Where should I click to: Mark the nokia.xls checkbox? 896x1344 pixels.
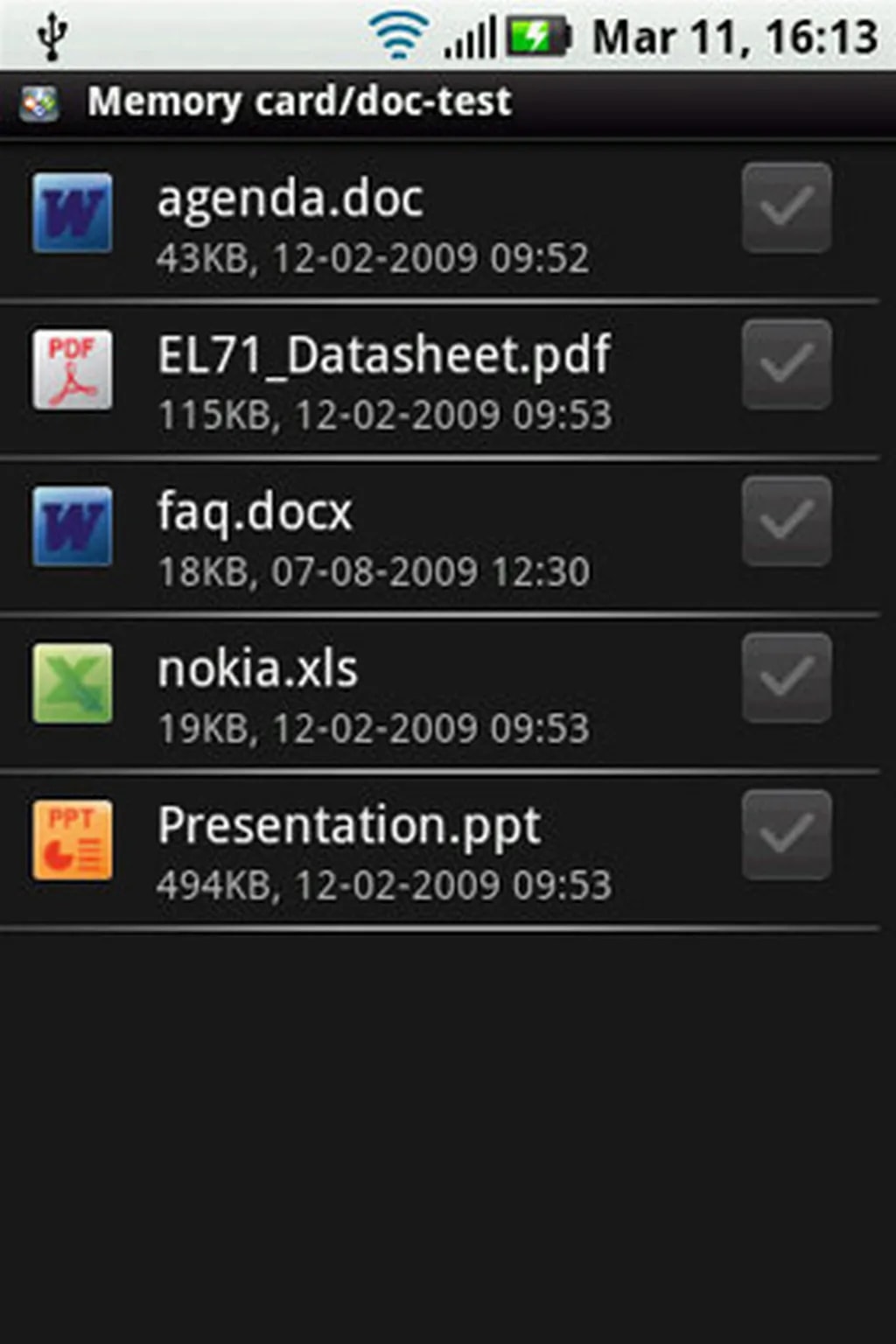(787, 678)
